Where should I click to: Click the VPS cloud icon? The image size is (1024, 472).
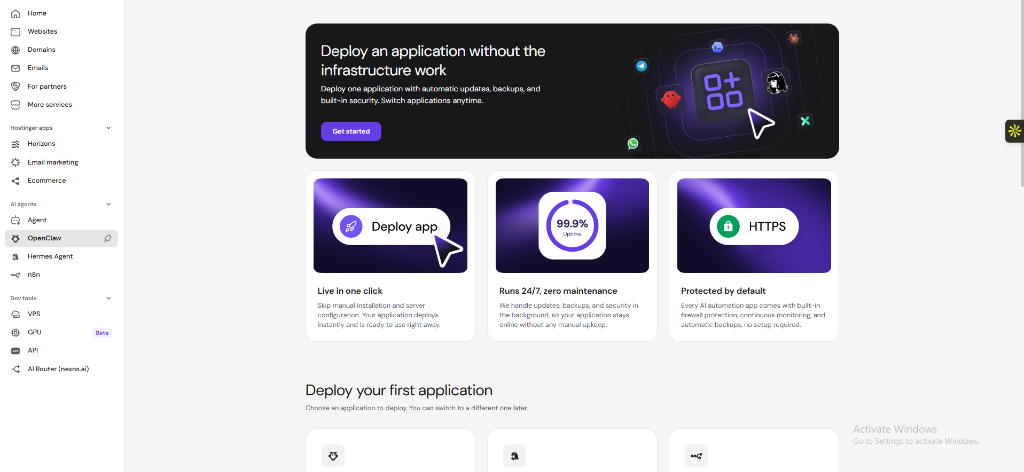click(x=16, y=314)
